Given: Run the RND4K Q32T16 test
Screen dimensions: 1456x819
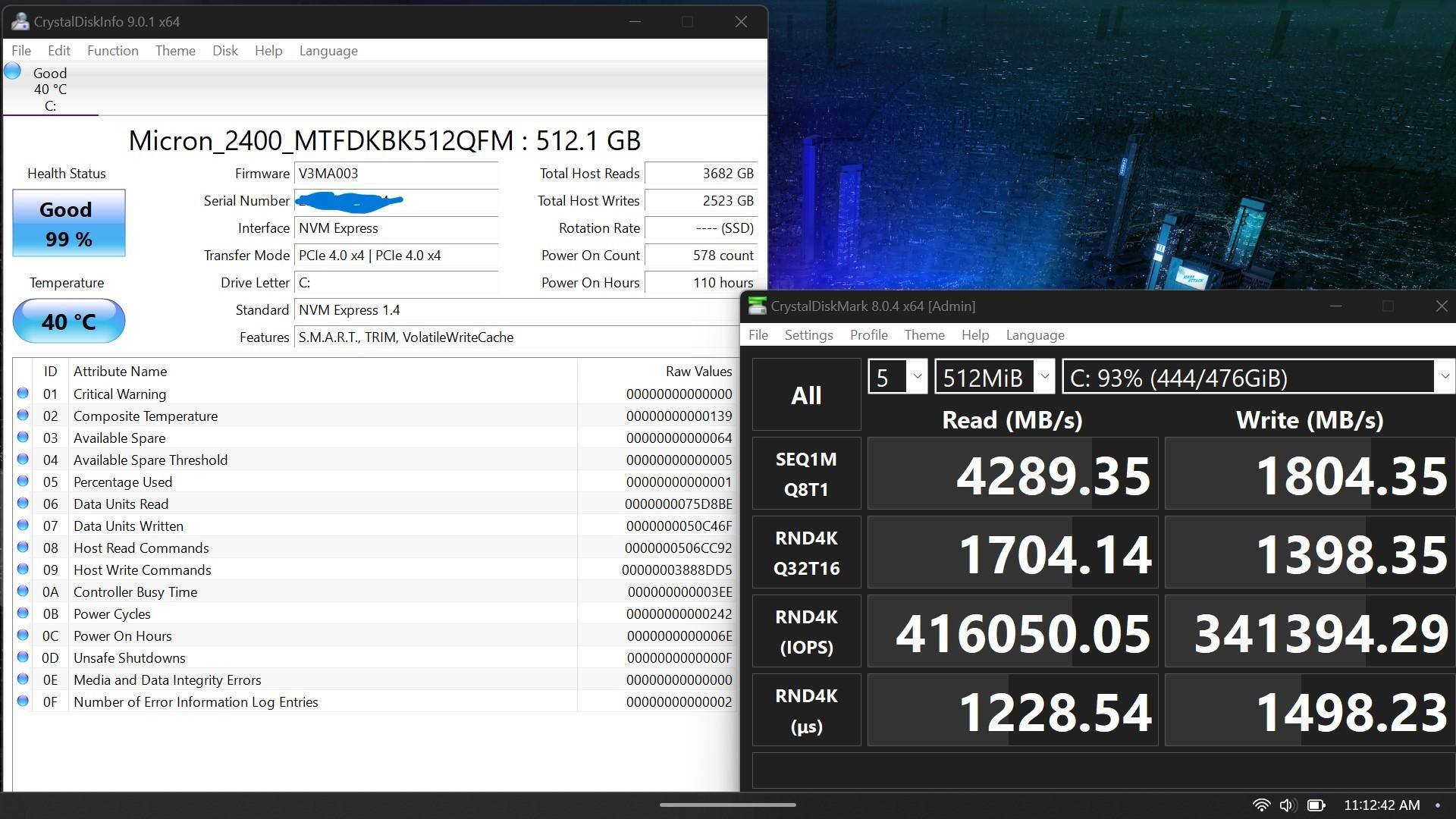Looking at the screenshot, I should coord(806,553).
